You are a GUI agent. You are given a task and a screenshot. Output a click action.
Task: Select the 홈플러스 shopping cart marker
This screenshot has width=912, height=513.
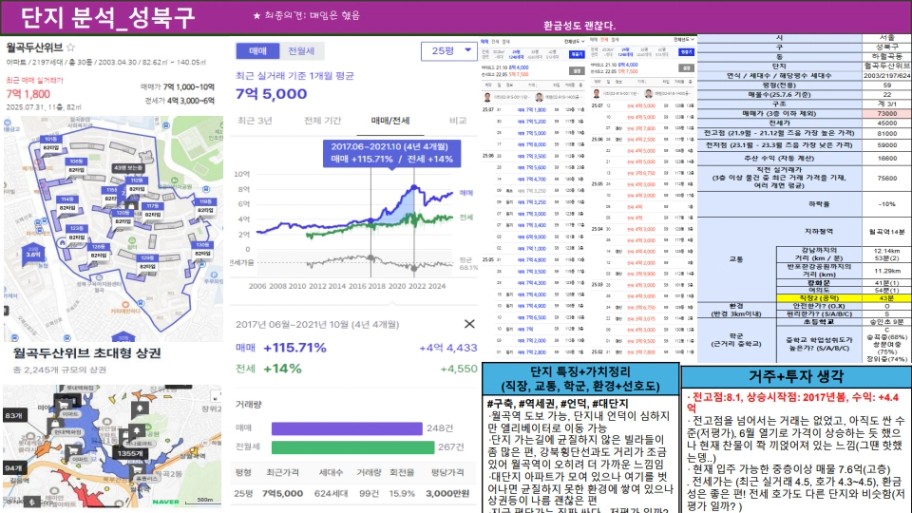[139, 469]
